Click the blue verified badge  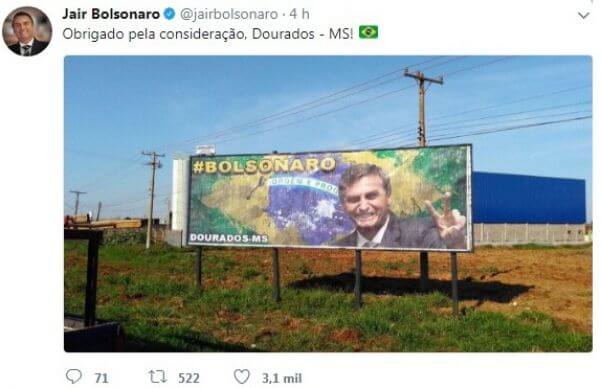point(169,14)
